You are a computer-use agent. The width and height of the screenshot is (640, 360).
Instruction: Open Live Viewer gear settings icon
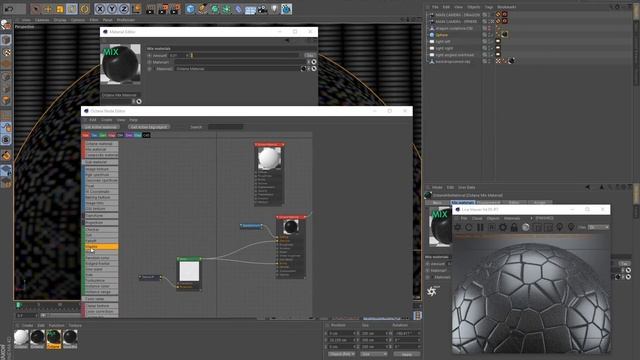503,227
